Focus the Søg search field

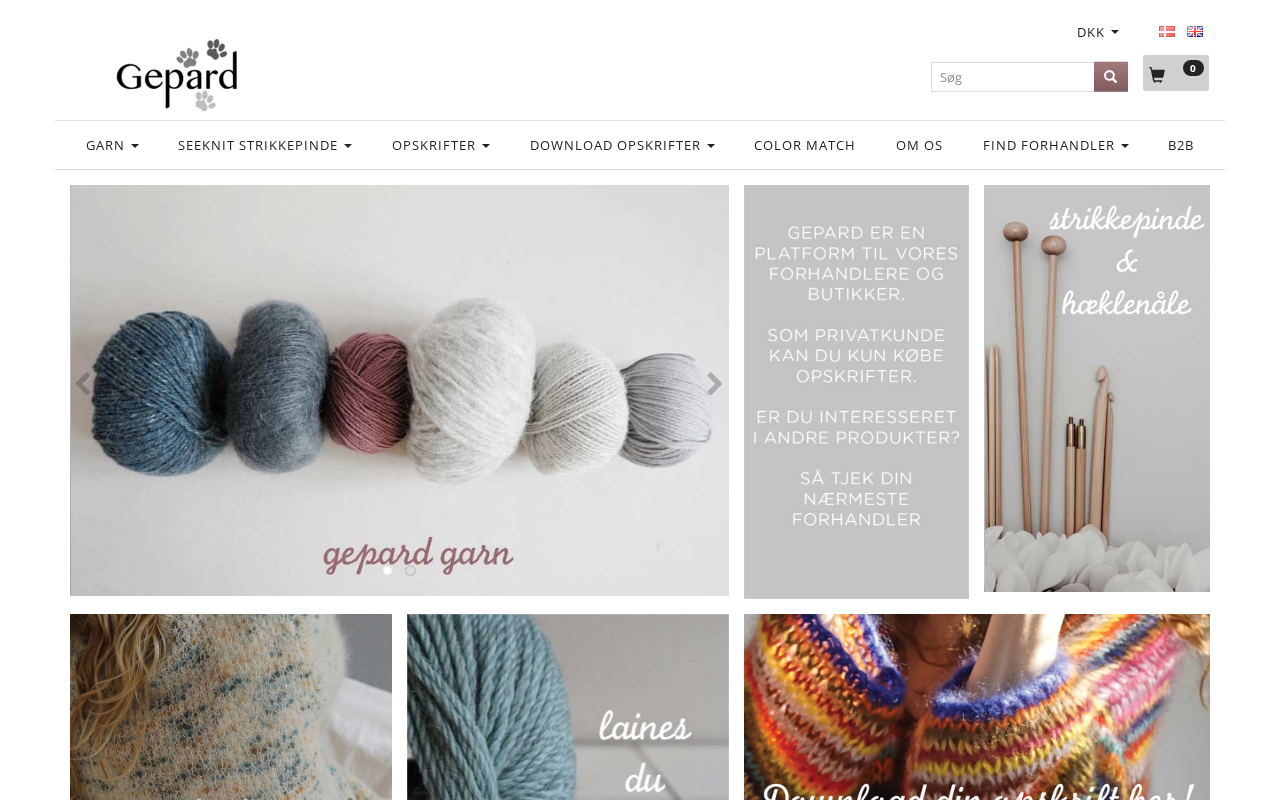[1012, 77]
